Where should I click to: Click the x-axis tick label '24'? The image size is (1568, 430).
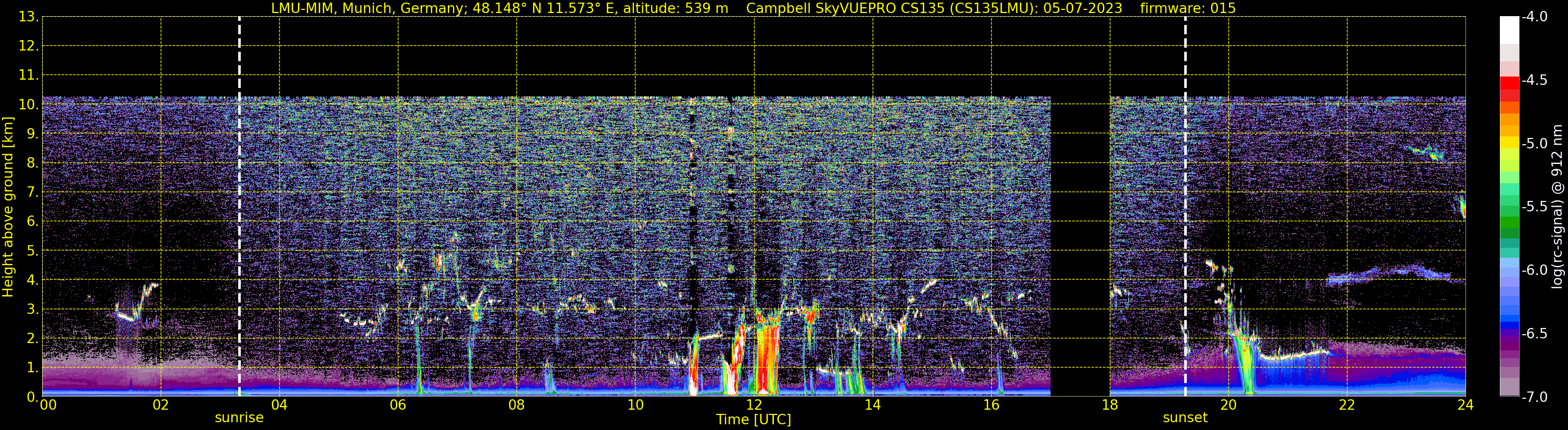point(1466,405)
